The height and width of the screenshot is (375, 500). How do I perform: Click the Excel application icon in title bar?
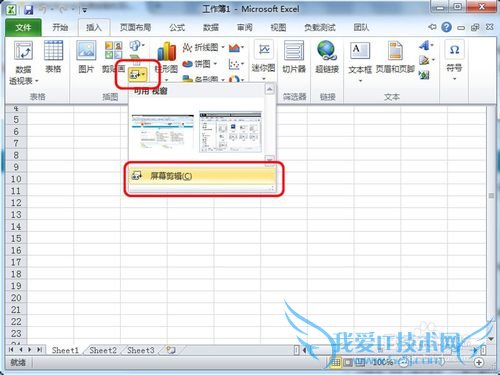11,10
